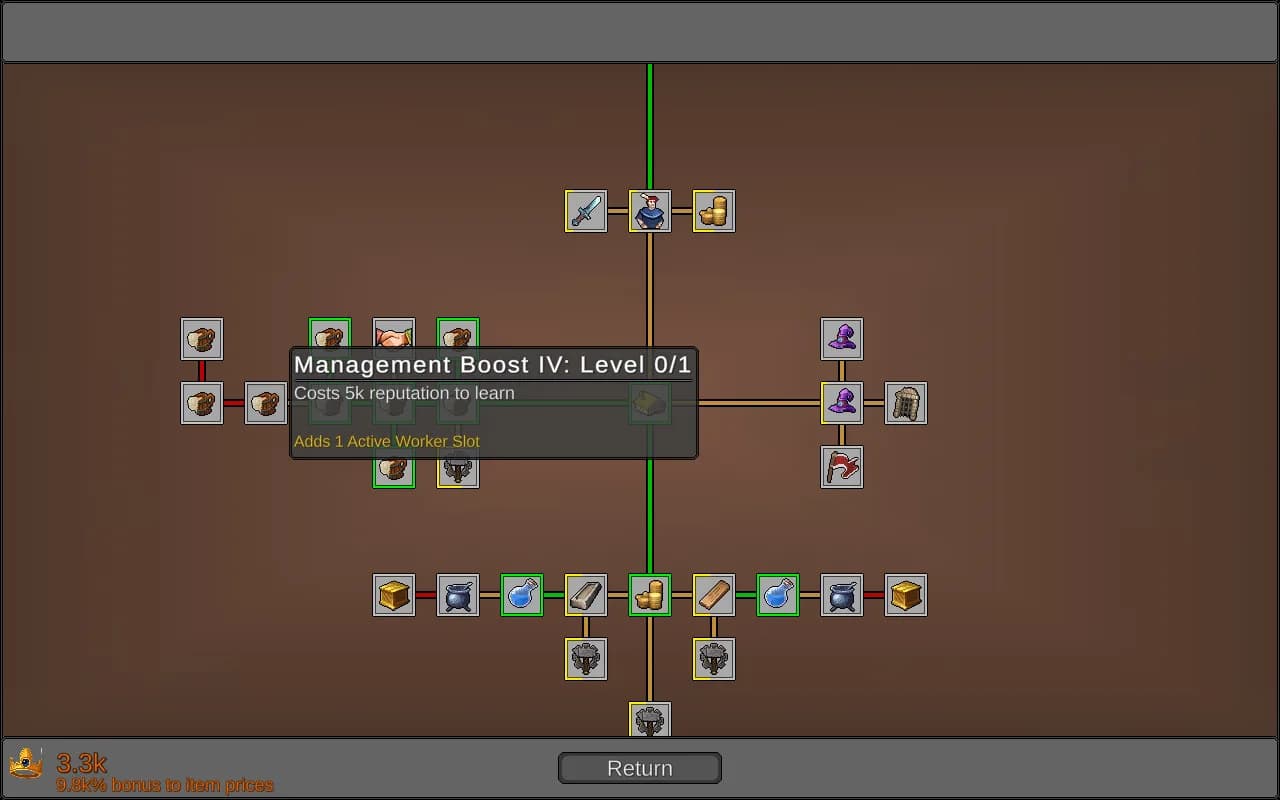Click the yellow-bordered wizard hat node

click(842, 403)
